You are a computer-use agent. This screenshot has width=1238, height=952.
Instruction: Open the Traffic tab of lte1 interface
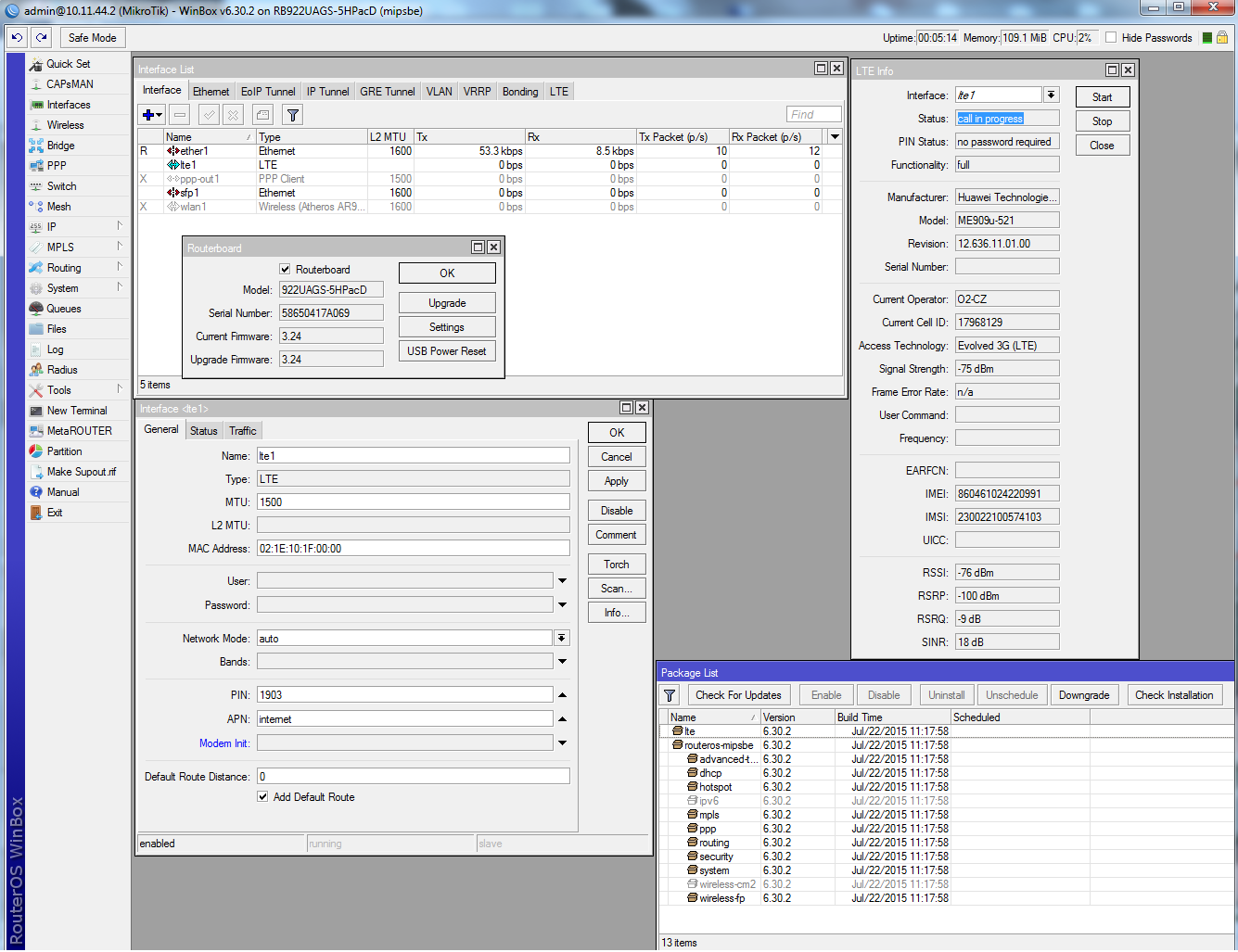click(x=243, y=431)
